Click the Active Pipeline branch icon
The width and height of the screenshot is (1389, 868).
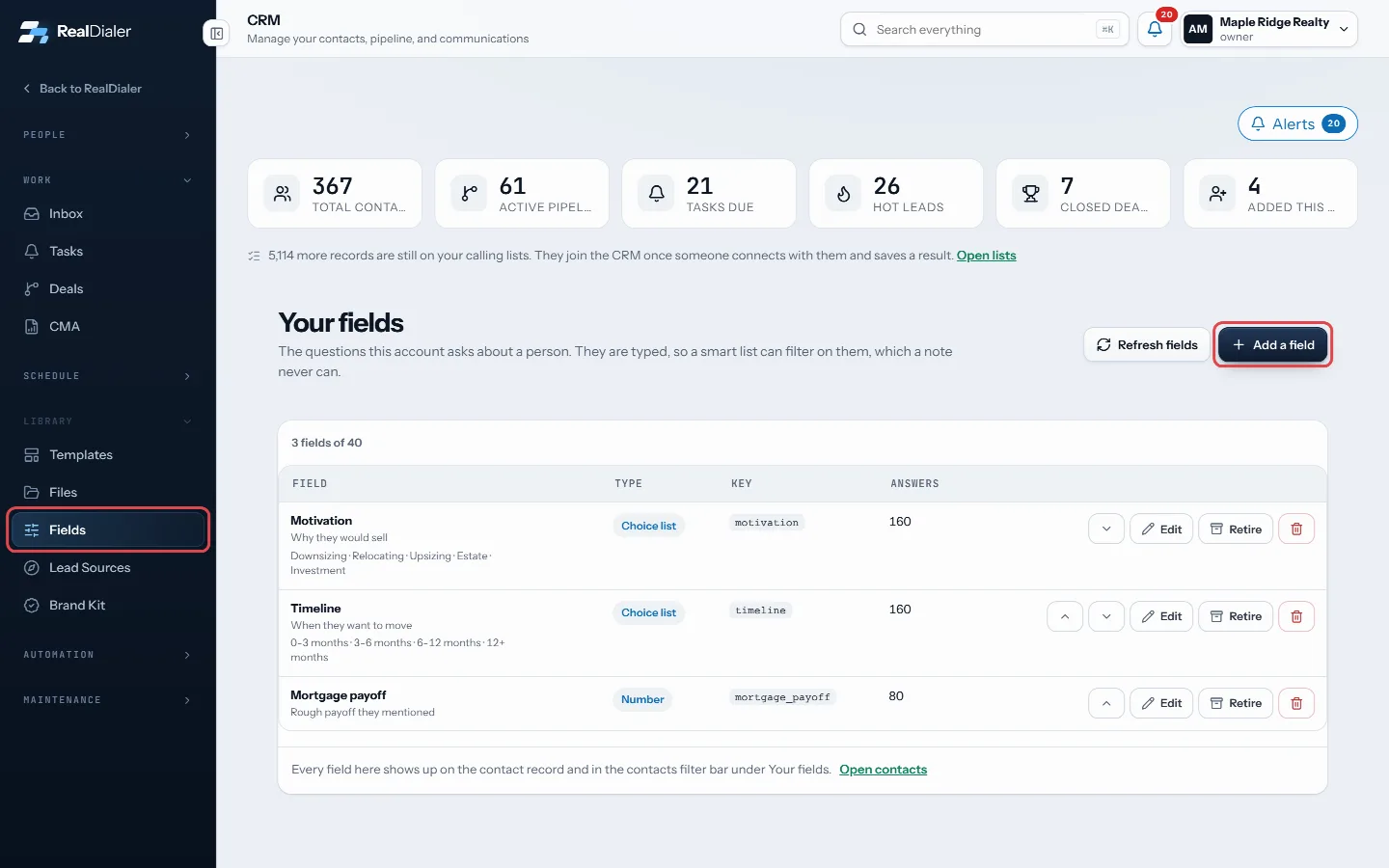tap(469, 194)
